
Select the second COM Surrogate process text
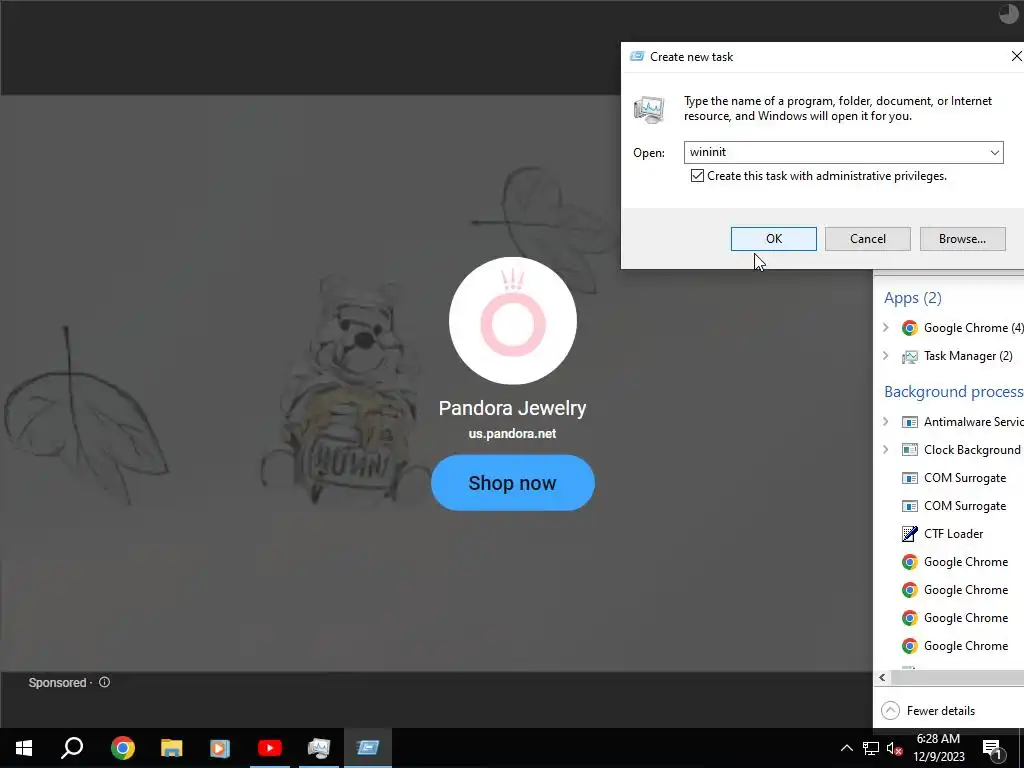coord(965,506)
